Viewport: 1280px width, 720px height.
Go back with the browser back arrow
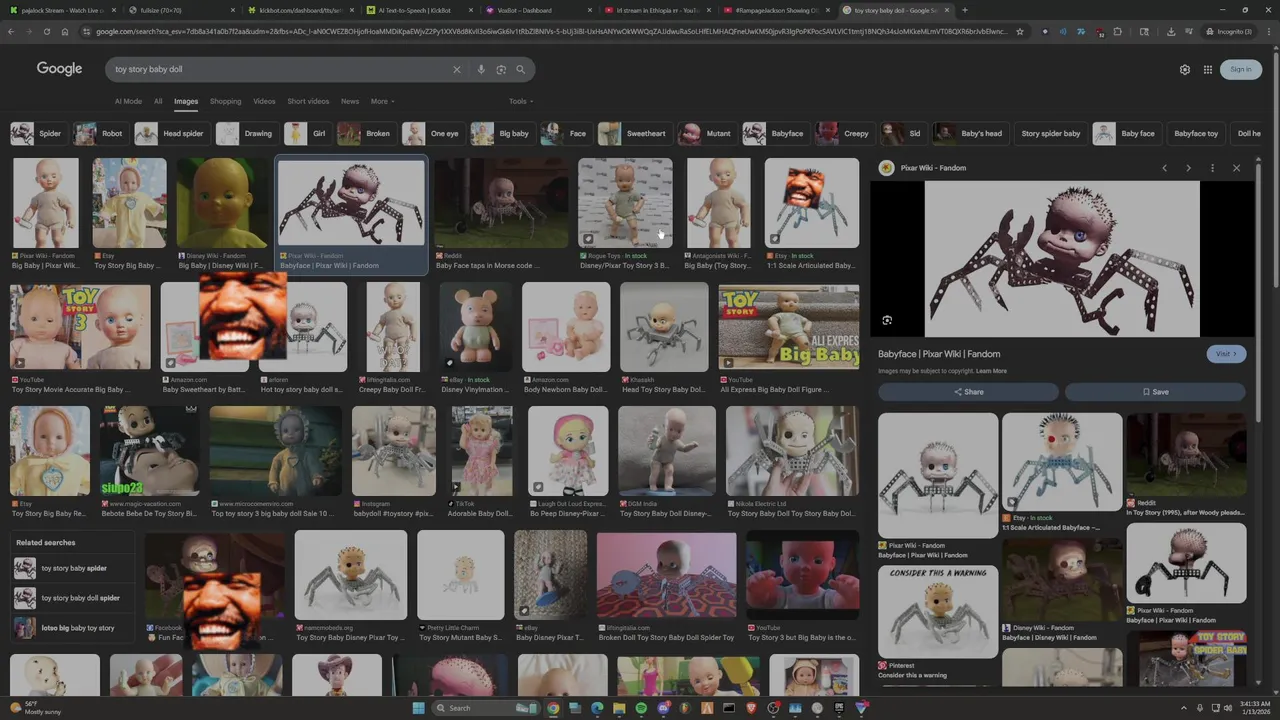pos(11,31)
